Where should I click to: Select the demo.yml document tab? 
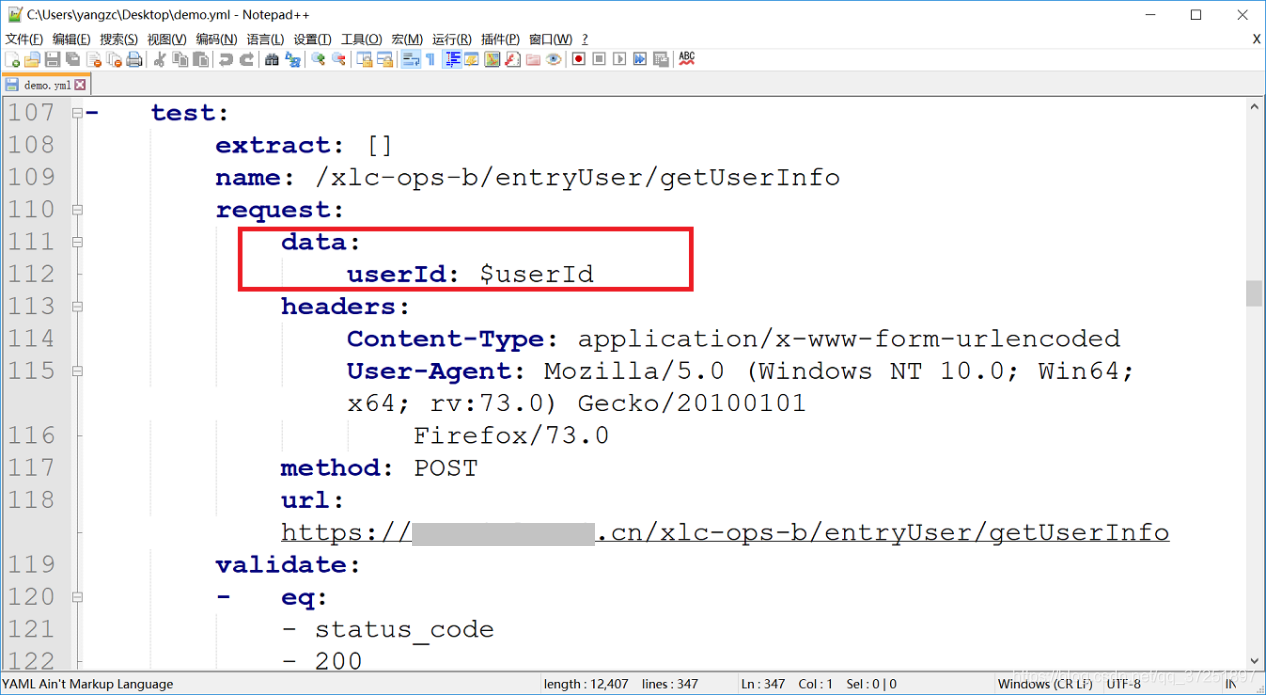pos(45,85)
